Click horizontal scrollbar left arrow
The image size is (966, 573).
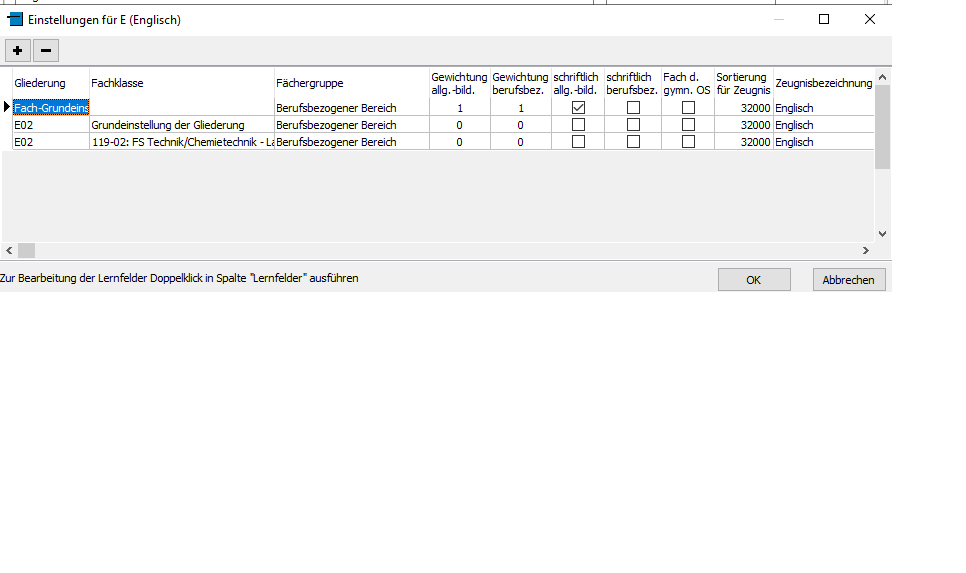click(x=9, y=250)
